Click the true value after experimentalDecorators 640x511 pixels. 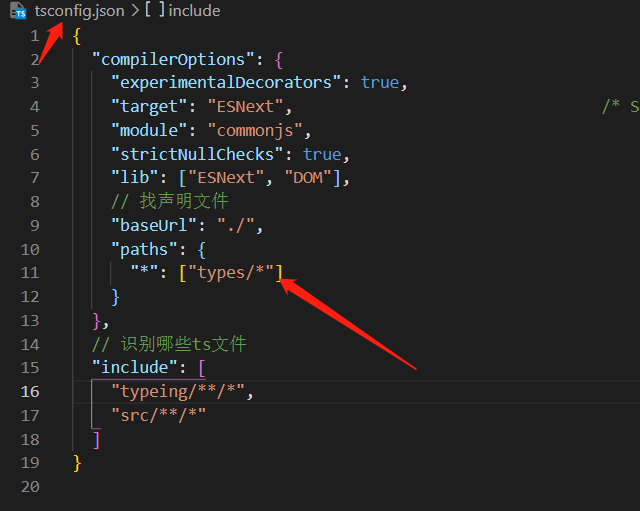[x=380, y=83]
